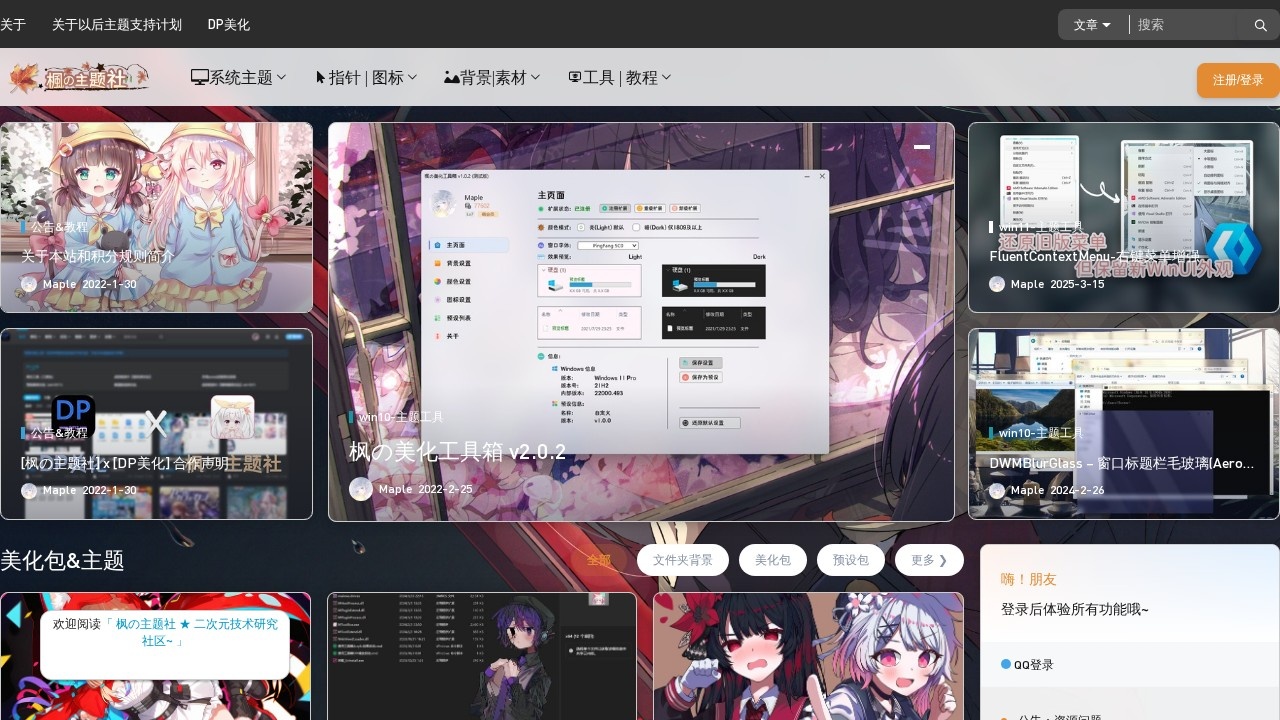Click the picture icon beside 背景|素材
This screenshot has height=720, width=1280.
451,77
